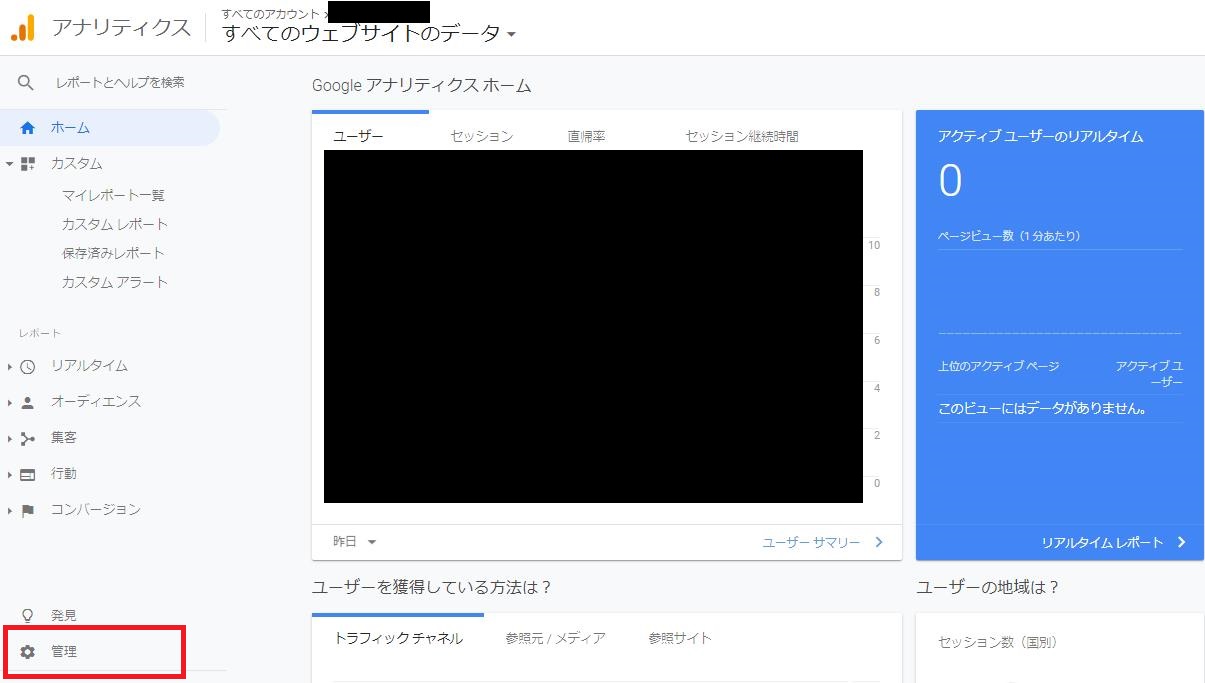The width and height of the screenshot is (1205, 683).
Task: Open 保存済みレポート in the sidebar
Action: click(x=113, y=253)
